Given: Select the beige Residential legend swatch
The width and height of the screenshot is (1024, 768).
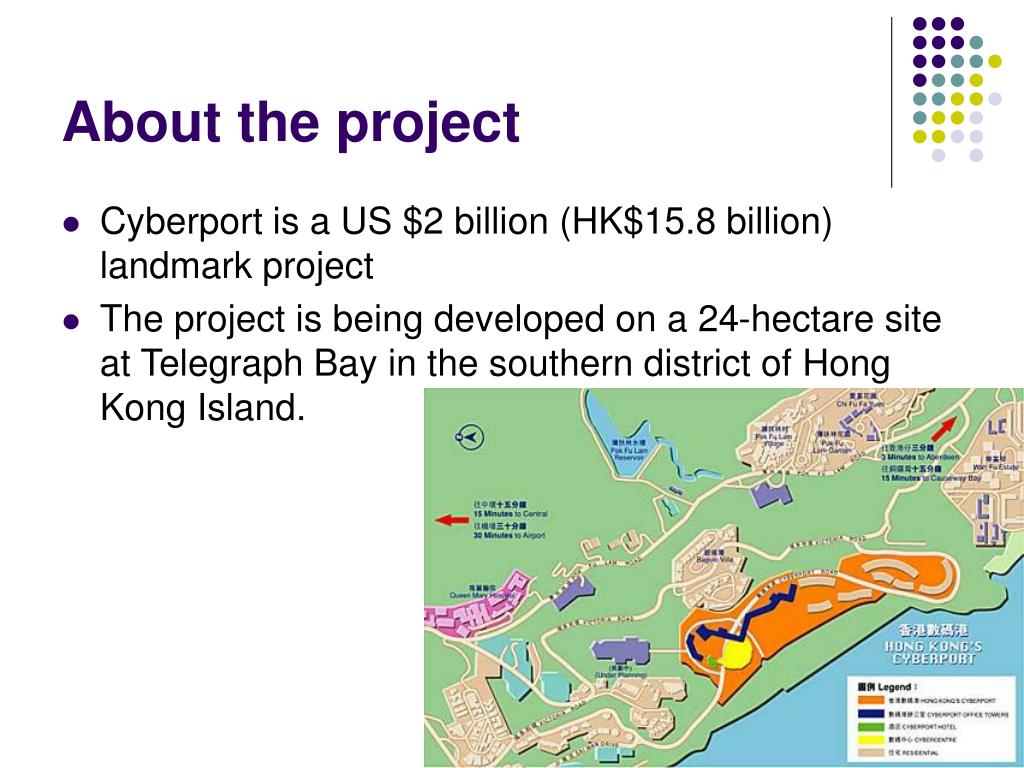Looking at the screenshot, I should tap(871, 752).
